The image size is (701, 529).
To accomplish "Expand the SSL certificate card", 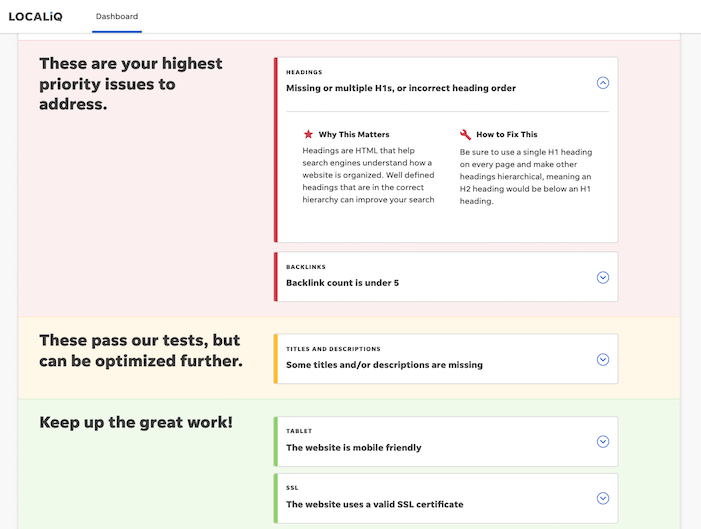I will pos(603,498).
